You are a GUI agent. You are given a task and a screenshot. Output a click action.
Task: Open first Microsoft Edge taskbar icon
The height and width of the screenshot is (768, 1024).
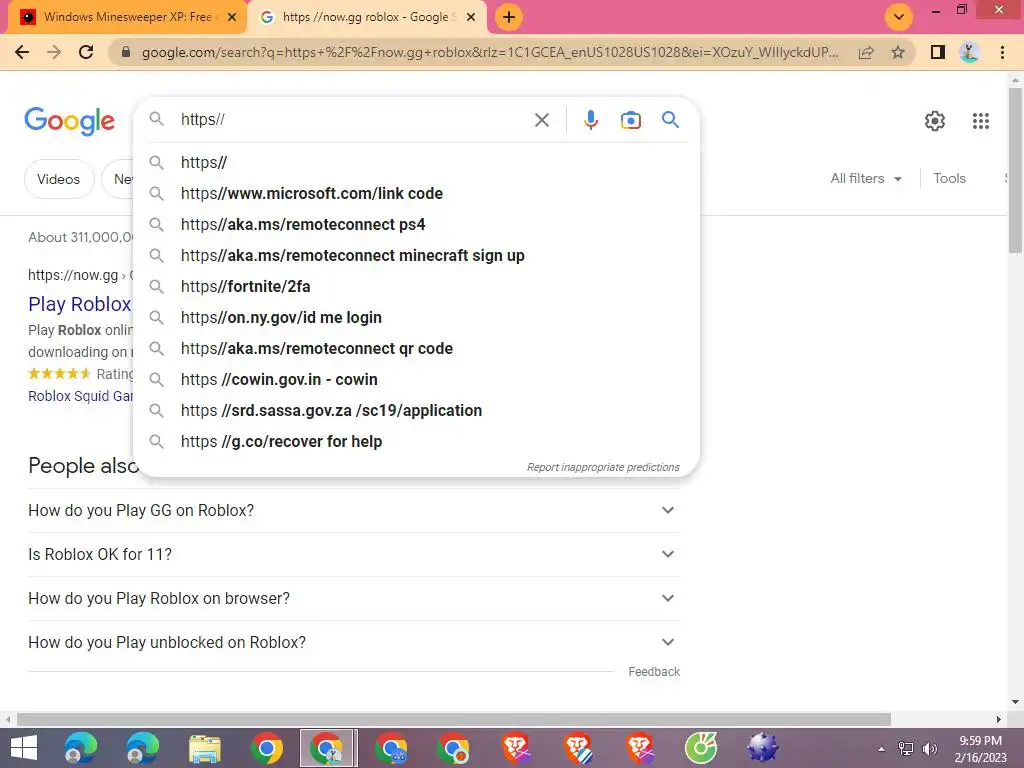pyautogui.click(x=80, y=748)
